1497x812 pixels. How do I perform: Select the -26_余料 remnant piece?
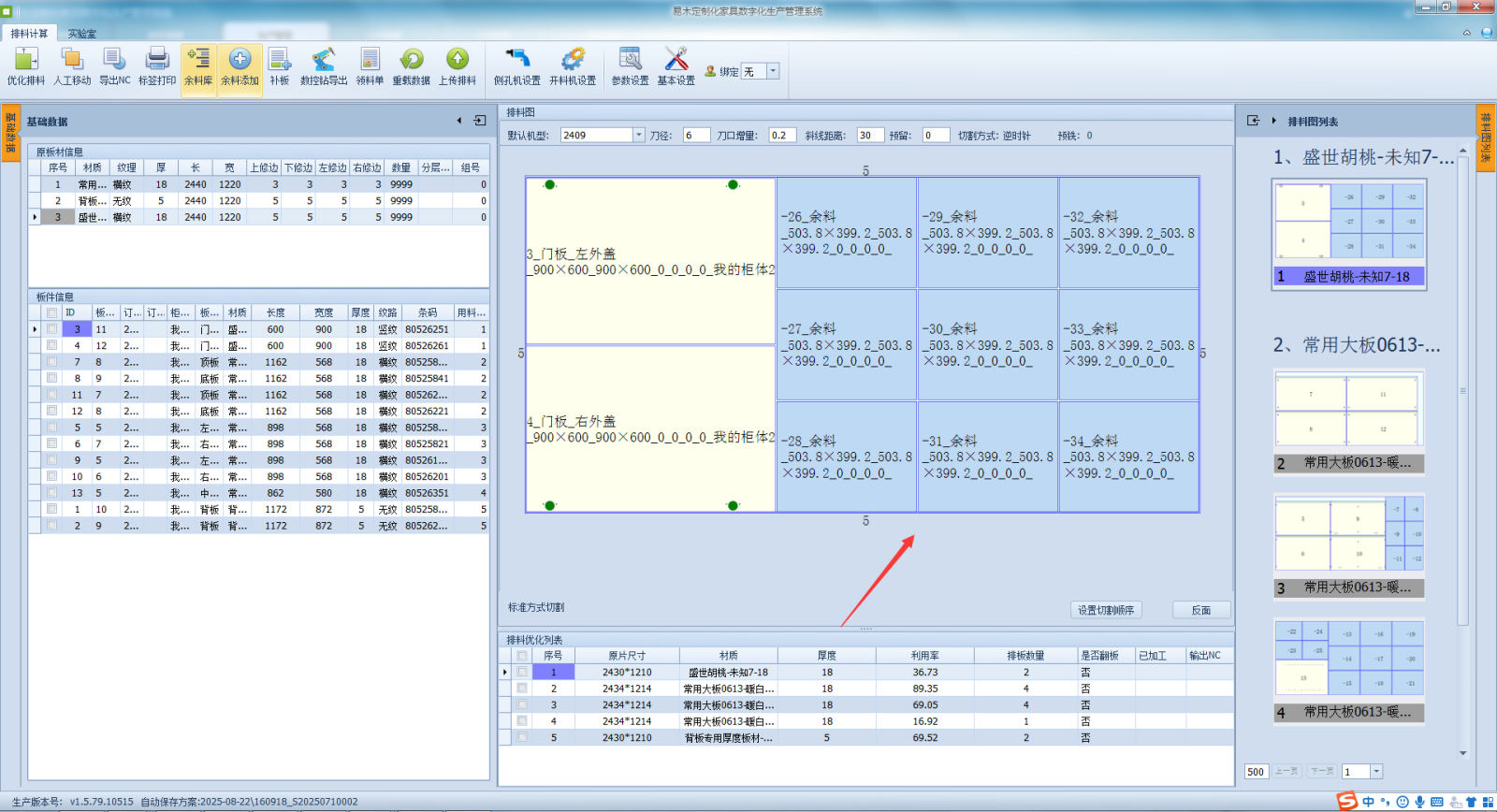pos(847,233)
